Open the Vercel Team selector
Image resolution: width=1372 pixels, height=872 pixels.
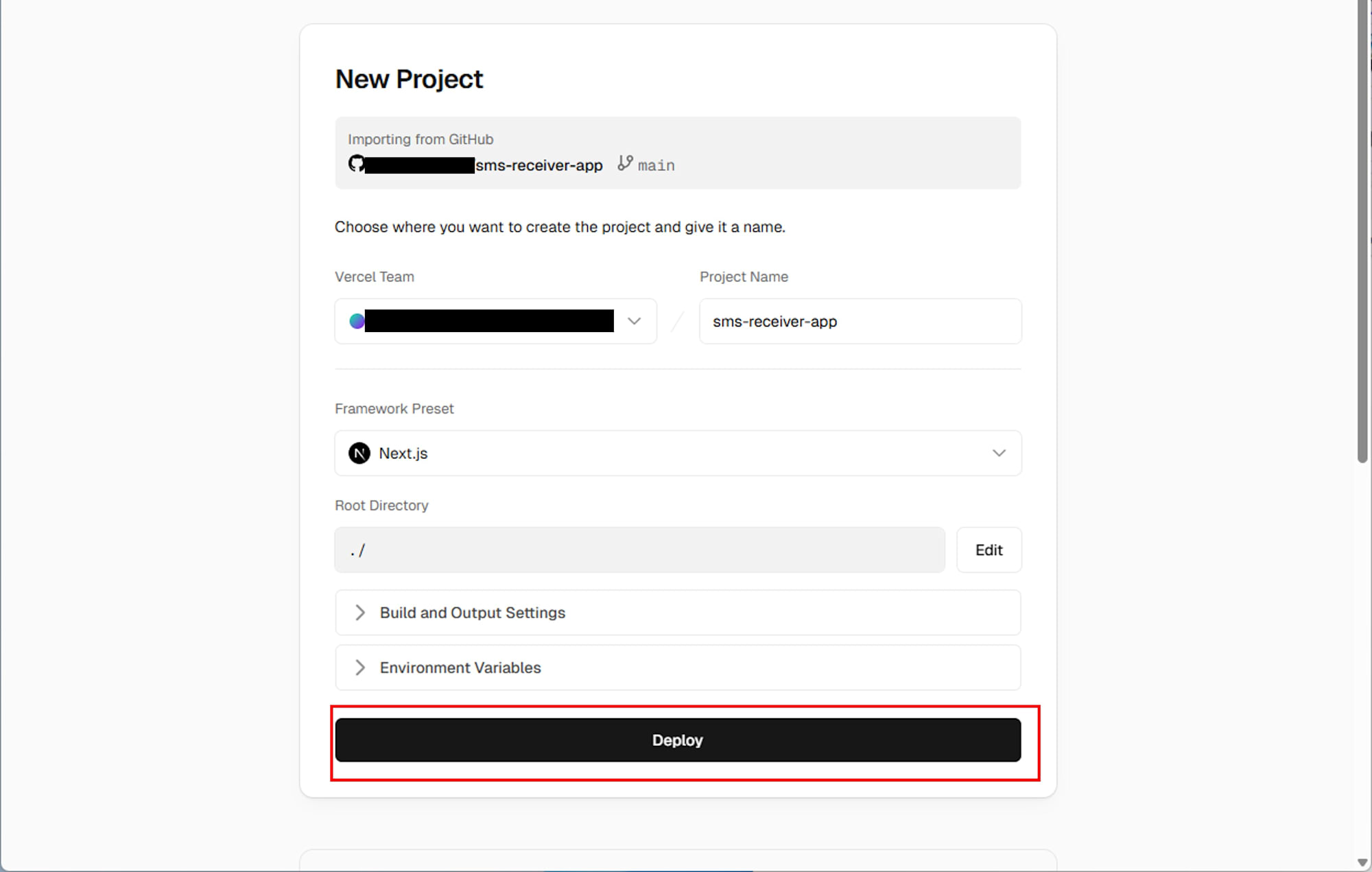tap(495, 321)
